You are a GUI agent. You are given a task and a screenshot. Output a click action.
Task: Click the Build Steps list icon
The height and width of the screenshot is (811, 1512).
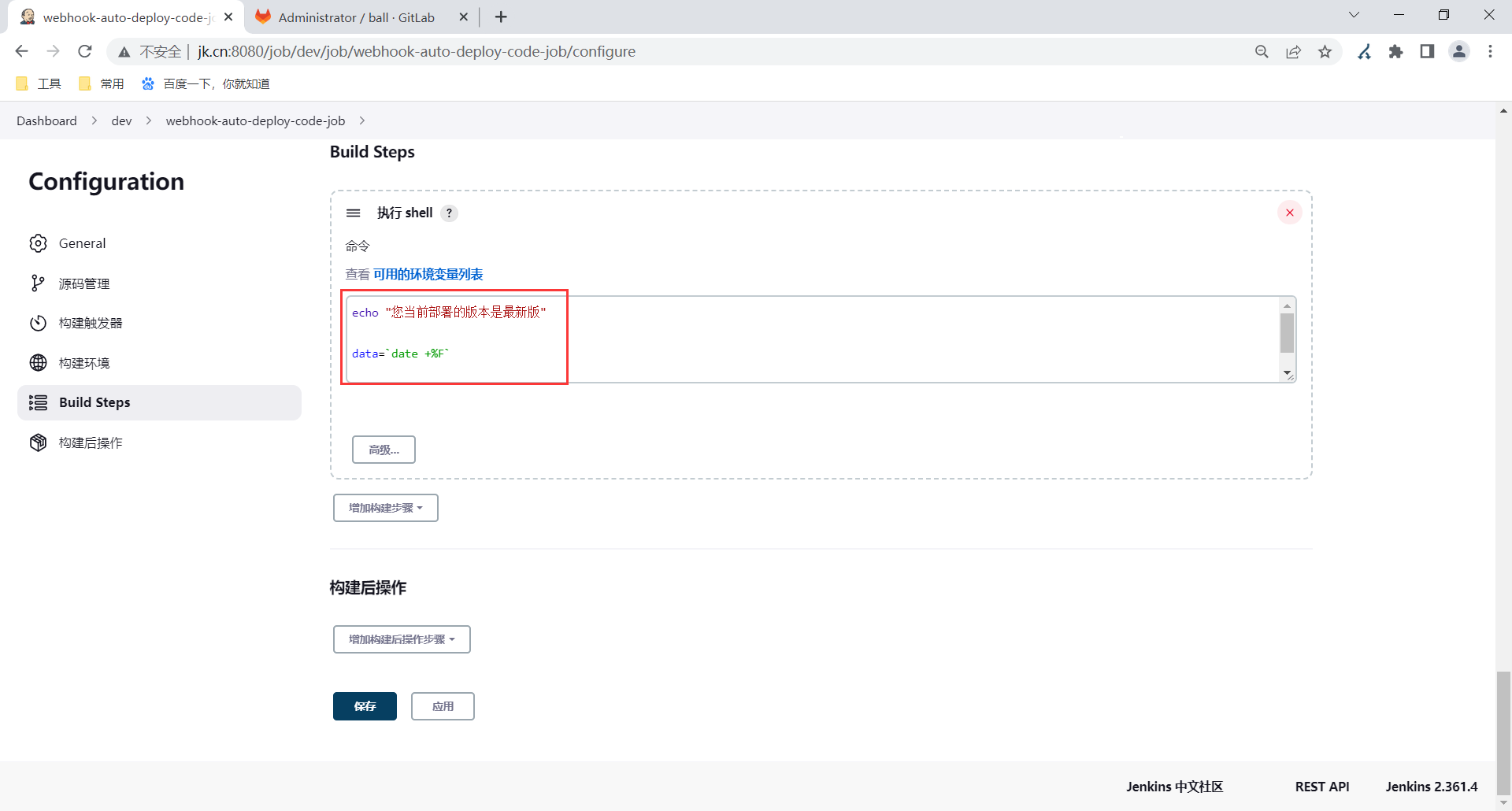click(x=38, y=402)
